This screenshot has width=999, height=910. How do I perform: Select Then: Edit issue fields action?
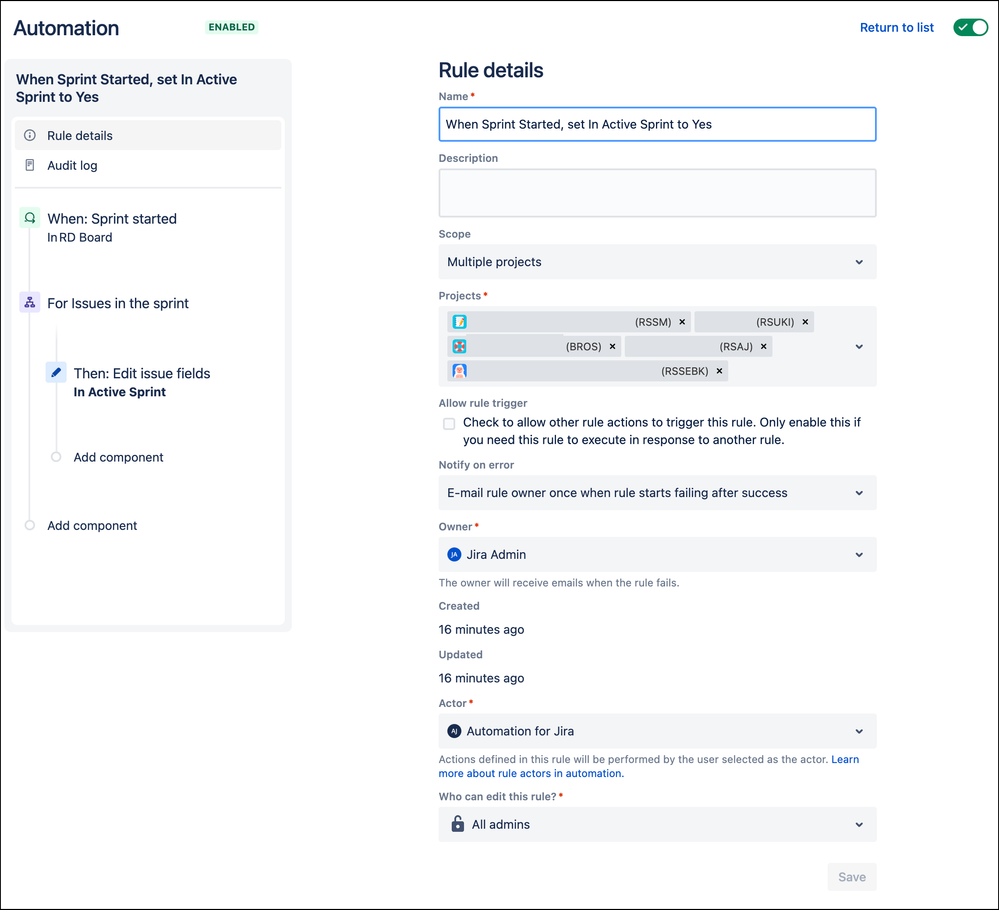pyautogui.click(x=141, y=373)
